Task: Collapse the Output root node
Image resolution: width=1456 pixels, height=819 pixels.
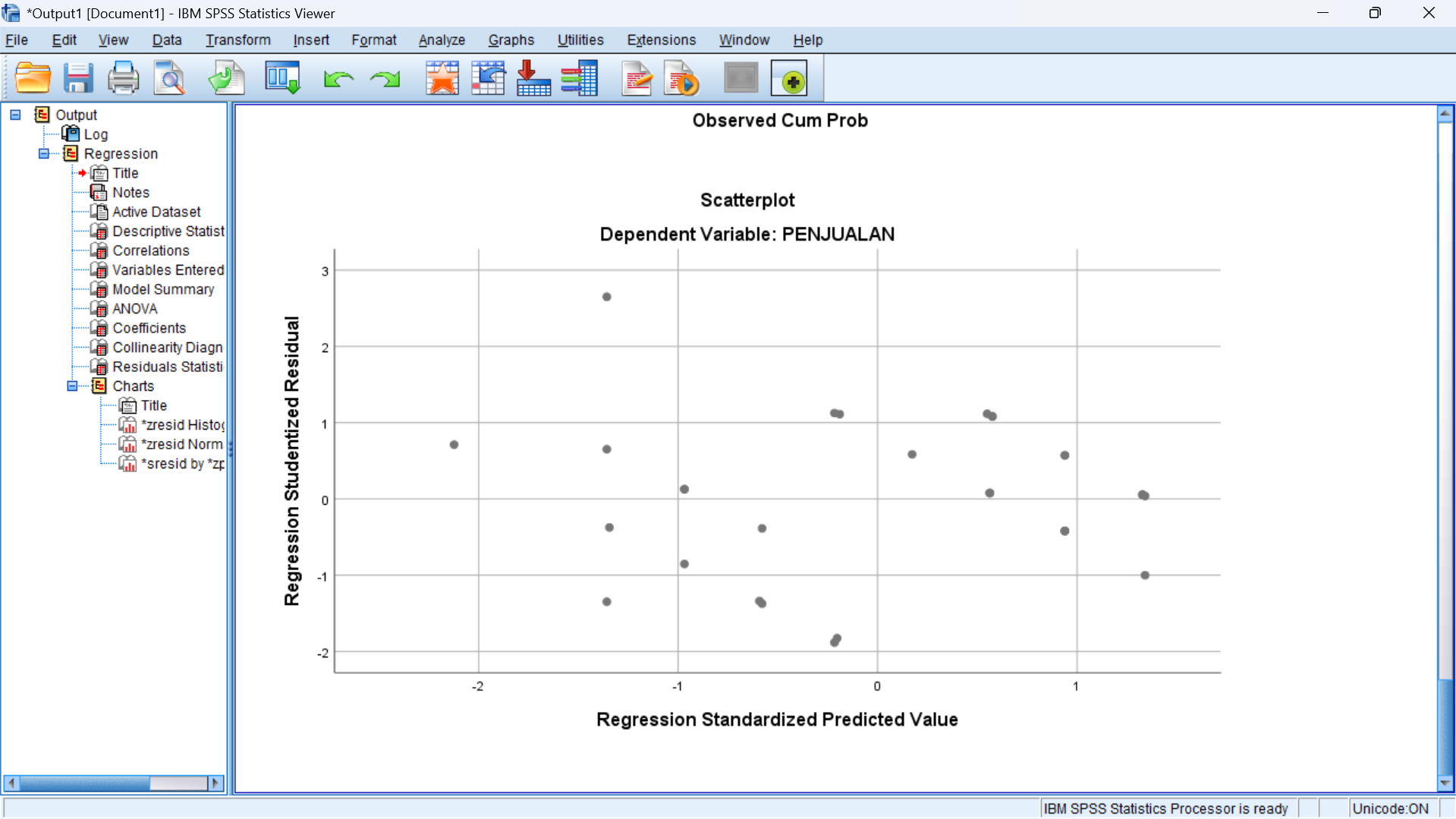Action: (x=15, y=115)
